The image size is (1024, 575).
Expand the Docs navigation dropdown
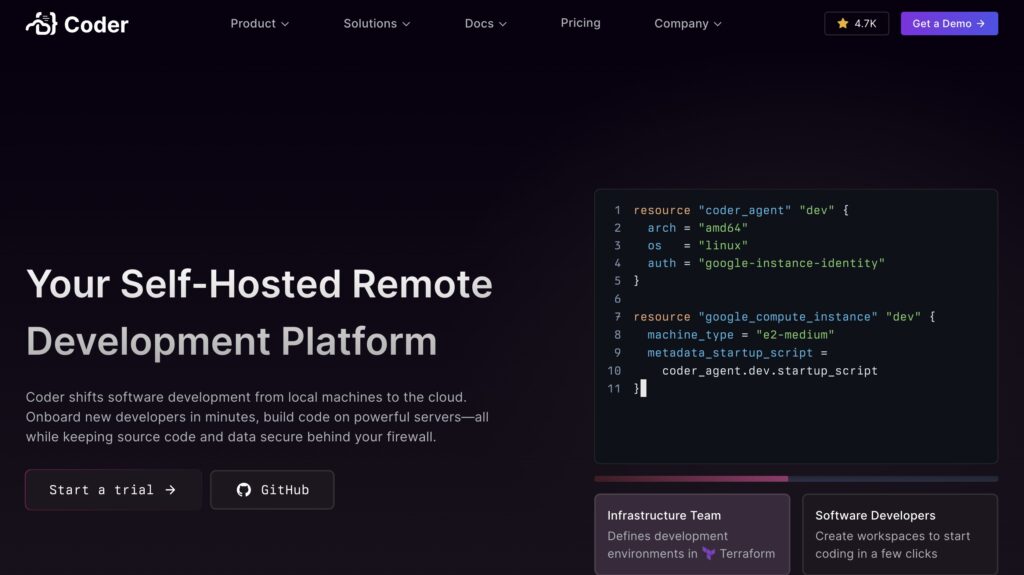click(486, 24)
